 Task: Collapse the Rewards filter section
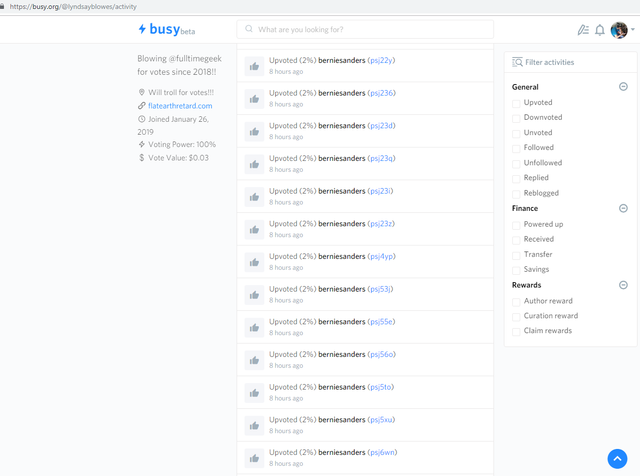tap(623, 285)
